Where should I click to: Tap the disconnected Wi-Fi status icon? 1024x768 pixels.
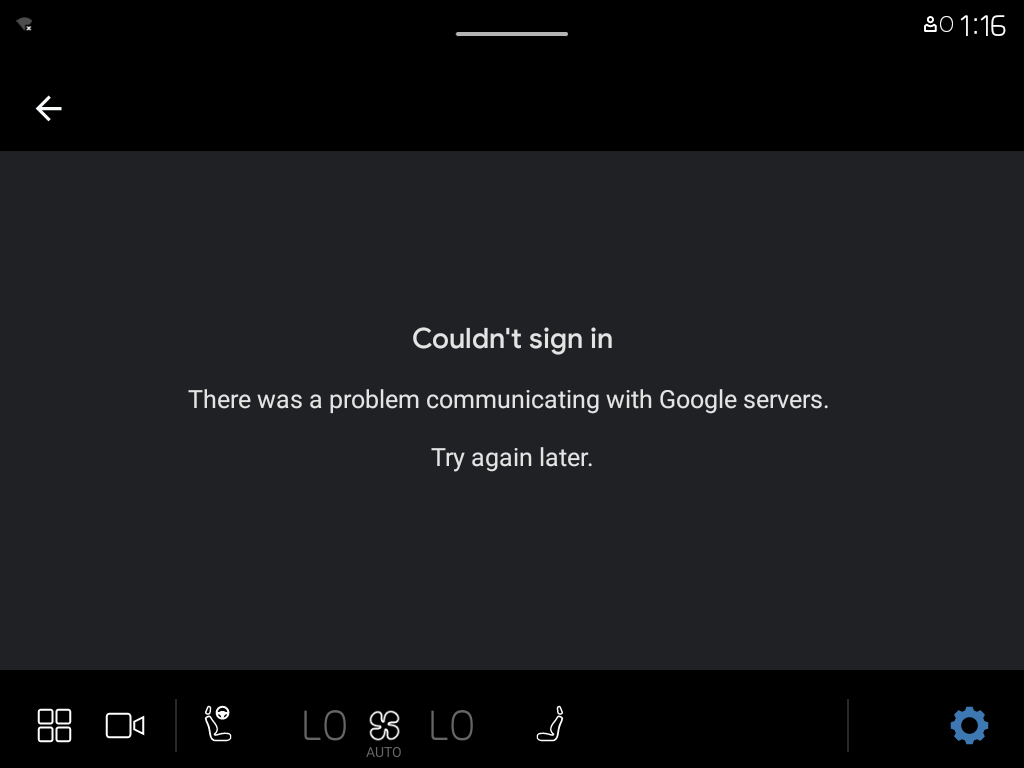[x=24, y=24]
